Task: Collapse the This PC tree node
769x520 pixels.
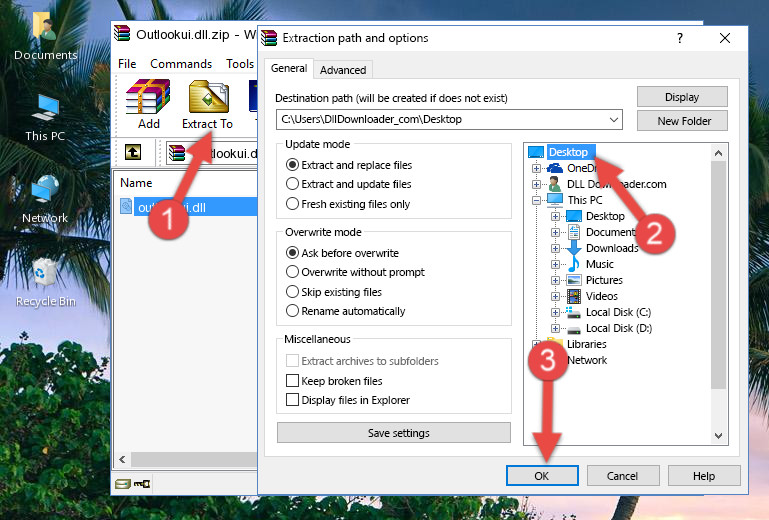Action: coord(537,200)
